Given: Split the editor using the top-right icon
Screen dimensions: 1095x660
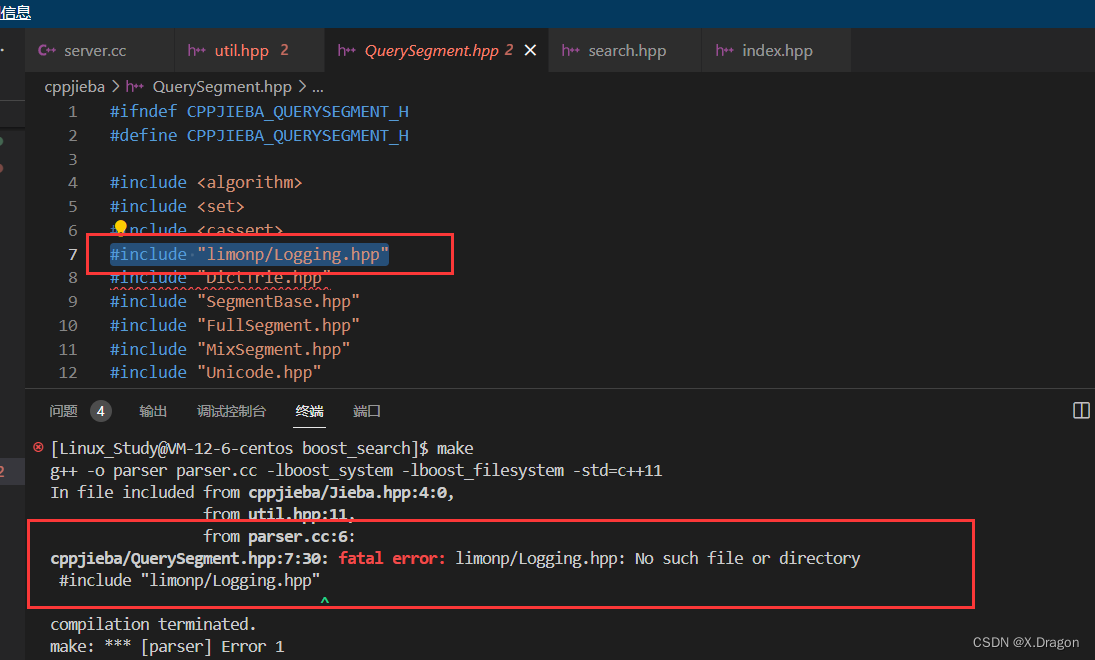Looking at the screenshot, I should [x=1081, y=410].
